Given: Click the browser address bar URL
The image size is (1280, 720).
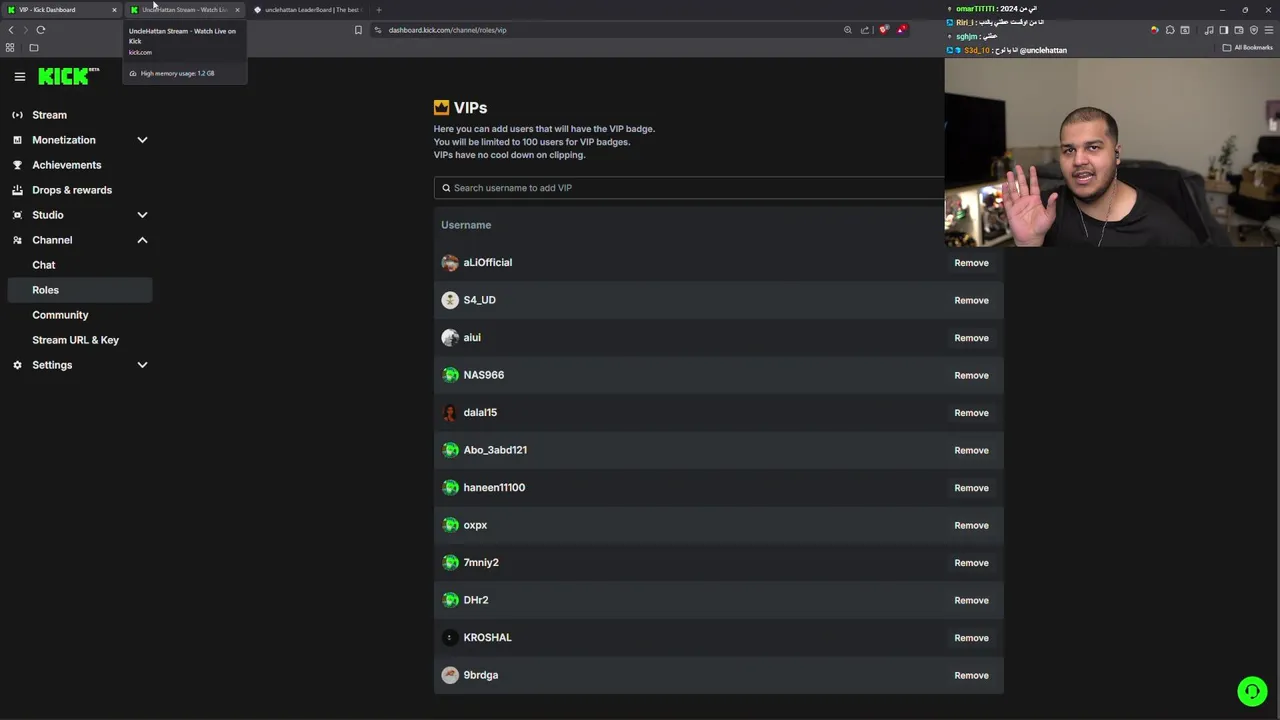Looking at the screenshot, I should [x=447, y=30].
